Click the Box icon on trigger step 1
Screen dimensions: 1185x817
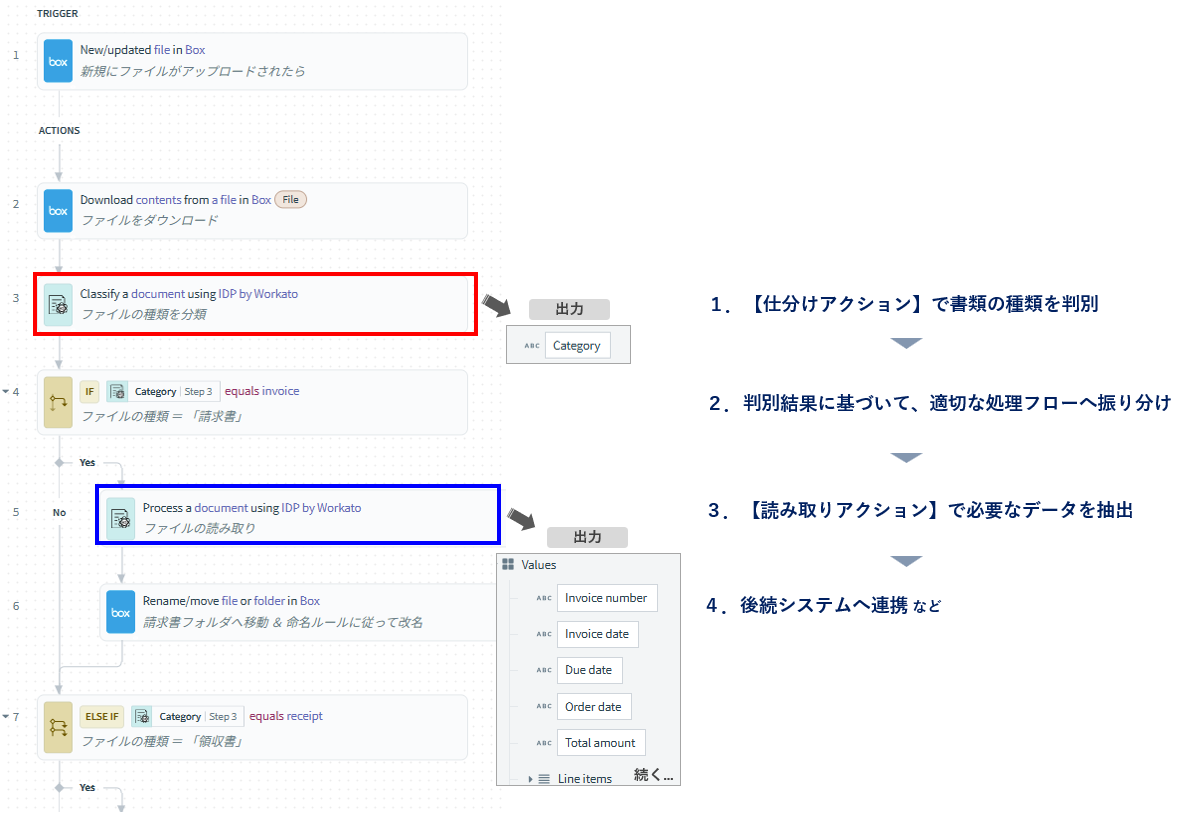click(58, 61)
